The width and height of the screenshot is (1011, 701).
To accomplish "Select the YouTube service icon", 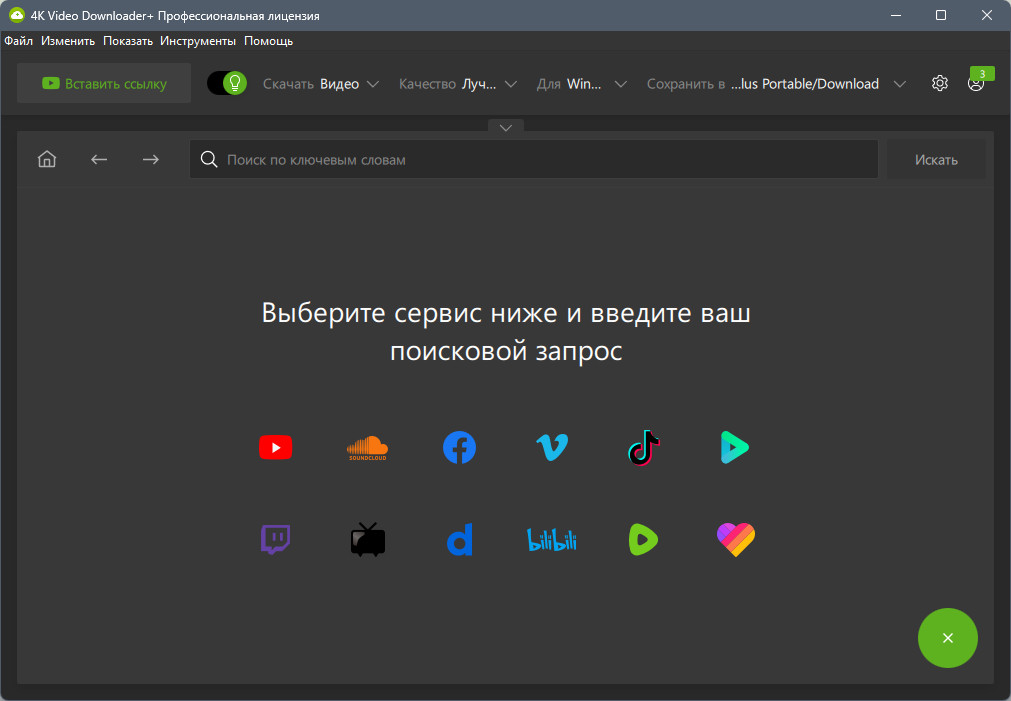I will (x=275, y=447).
